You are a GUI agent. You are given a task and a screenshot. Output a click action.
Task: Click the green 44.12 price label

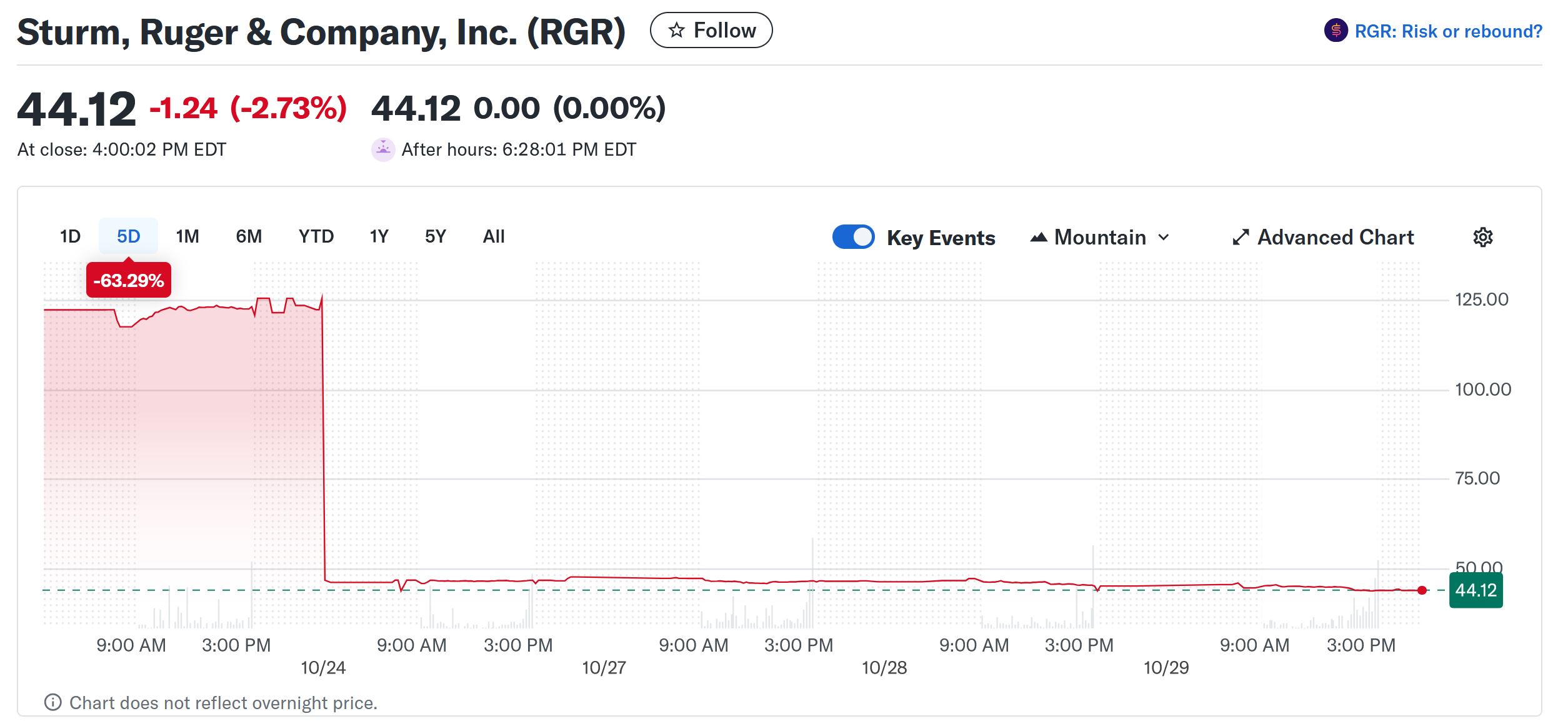1475,590
